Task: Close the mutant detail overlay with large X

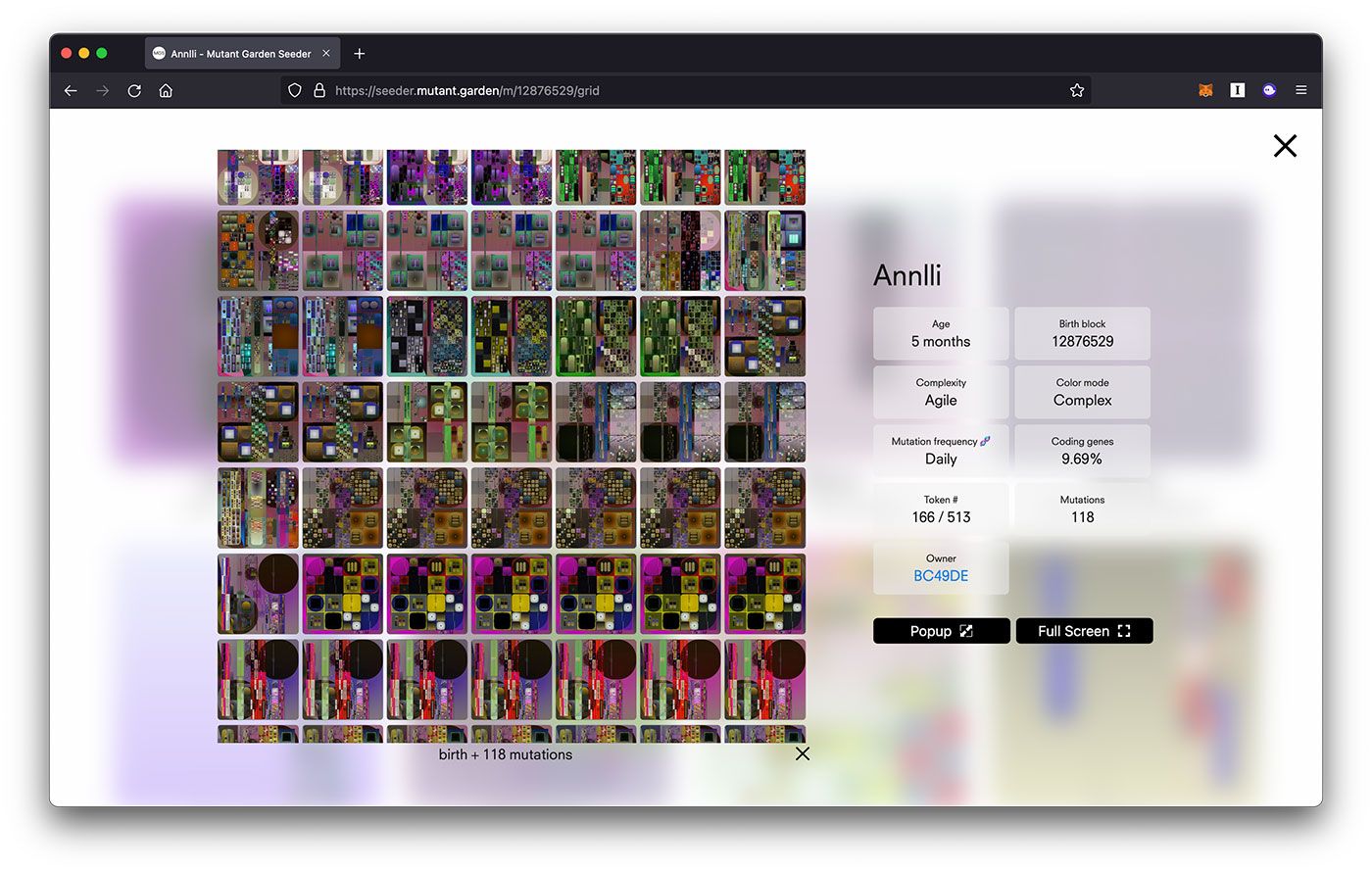Action: tap(1285, 146)
